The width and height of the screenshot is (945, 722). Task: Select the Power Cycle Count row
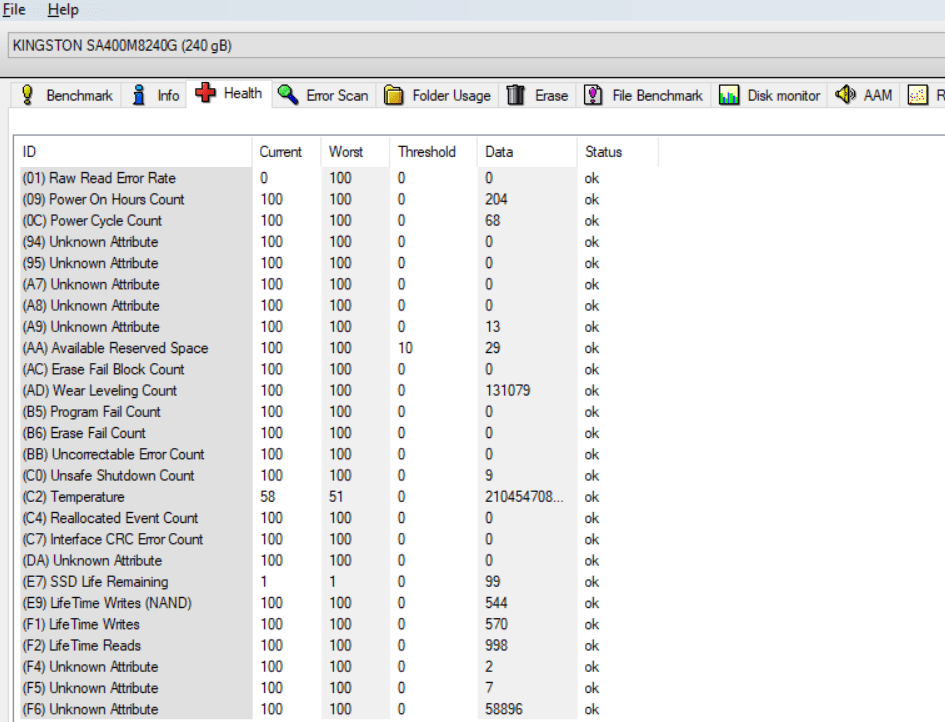(x=338, y=221)
